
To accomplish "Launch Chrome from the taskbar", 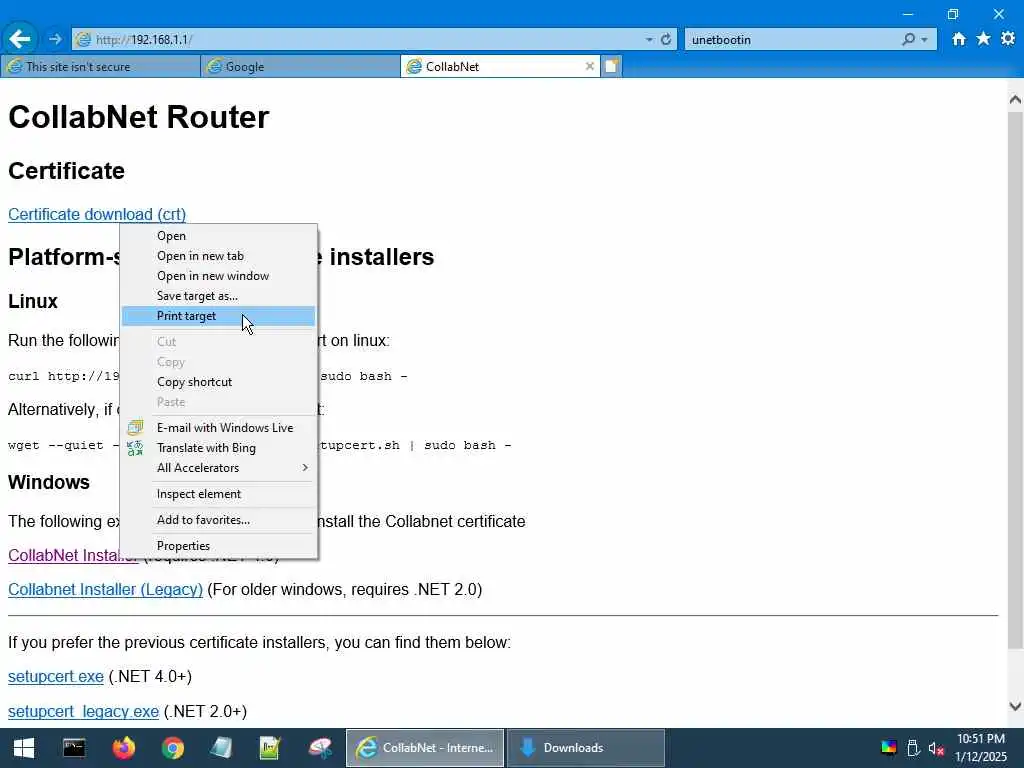I will (172, 748).
